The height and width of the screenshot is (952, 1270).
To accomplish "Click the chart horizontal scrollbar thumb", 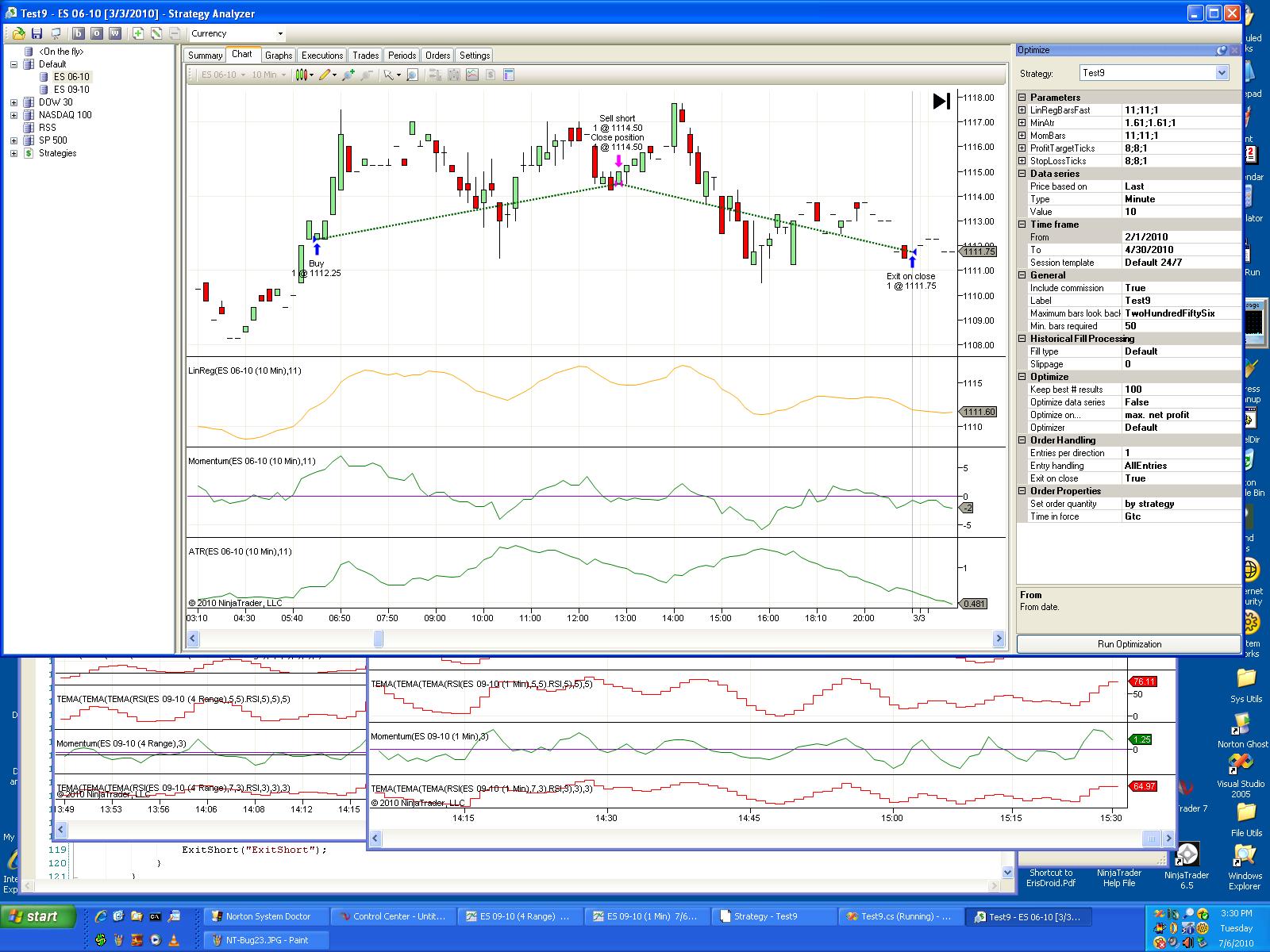I will 378,639.
